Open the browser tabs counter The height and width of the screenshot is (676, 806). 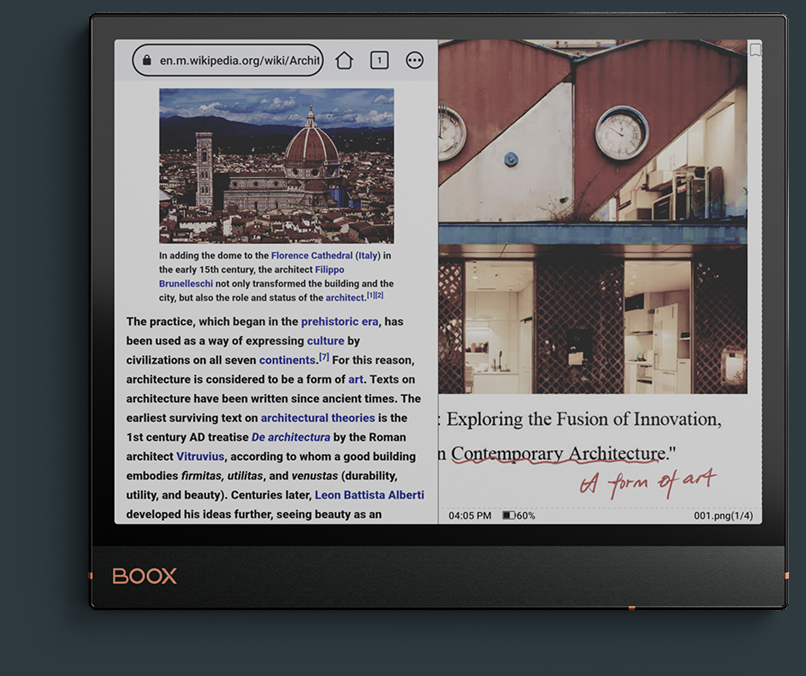point(379,61)
